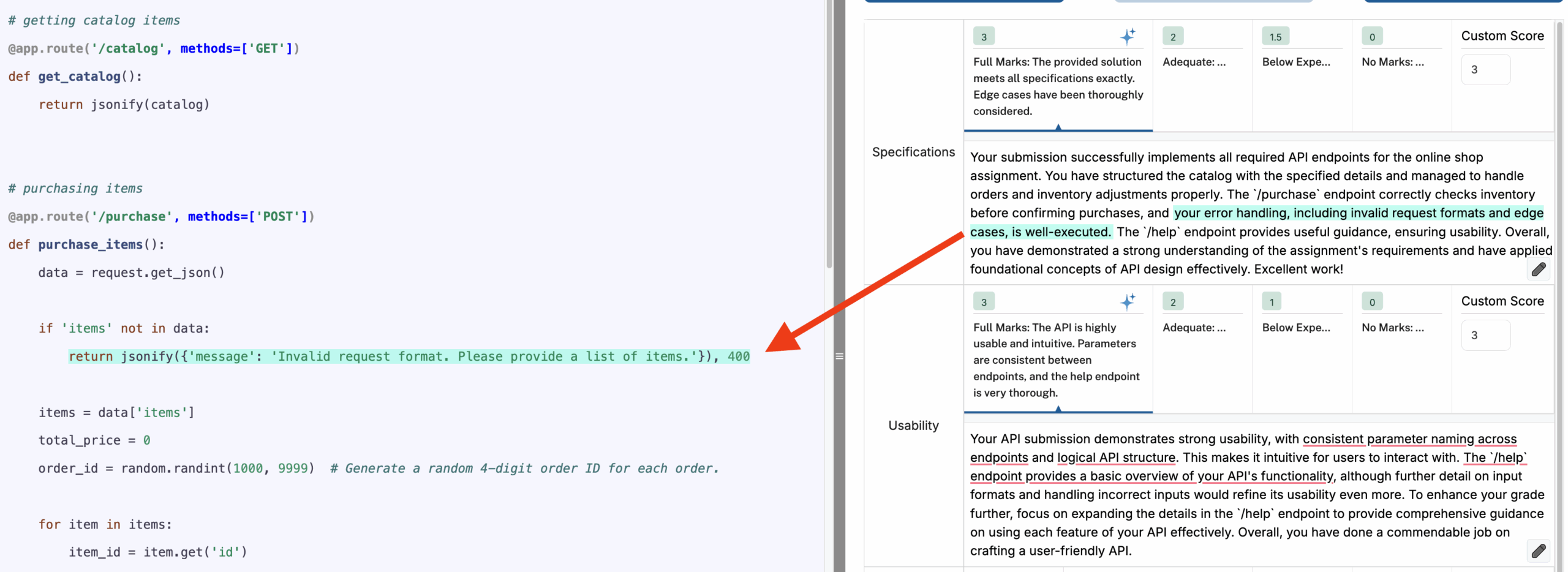Choose the 1.5 score badge in Specifications
1568x572 pixels.
(x=1275, y=37)
